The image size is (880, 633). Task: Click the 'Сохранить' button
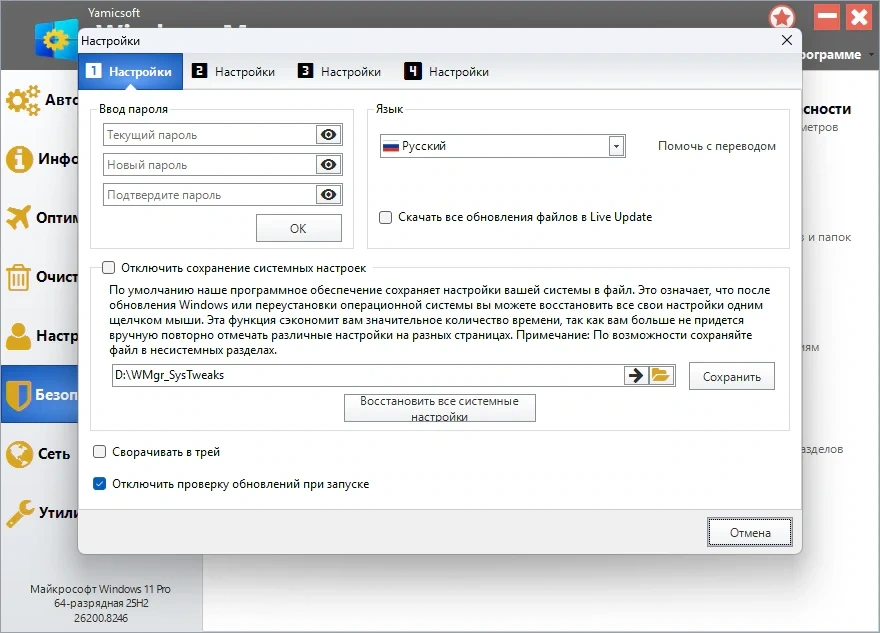point(732,377)
